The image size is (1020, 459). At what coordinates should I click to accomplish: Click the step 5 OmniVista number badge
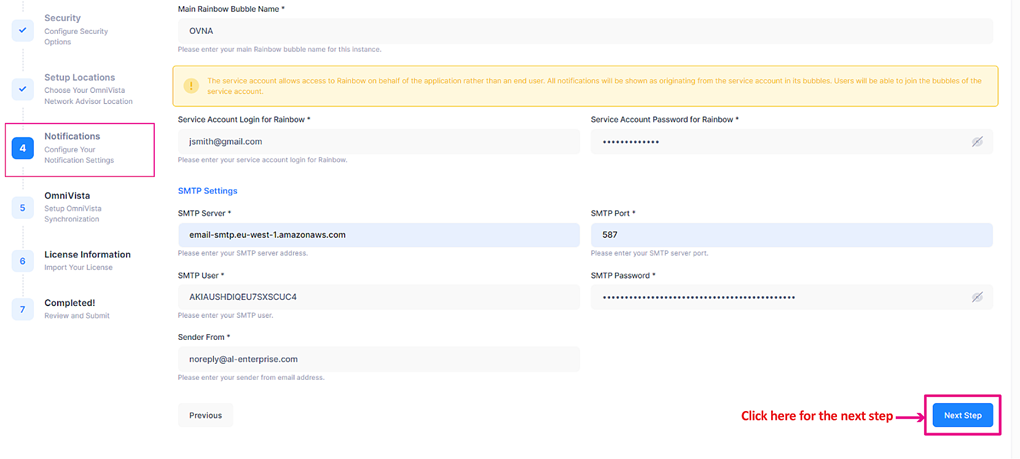coord(22,207)
